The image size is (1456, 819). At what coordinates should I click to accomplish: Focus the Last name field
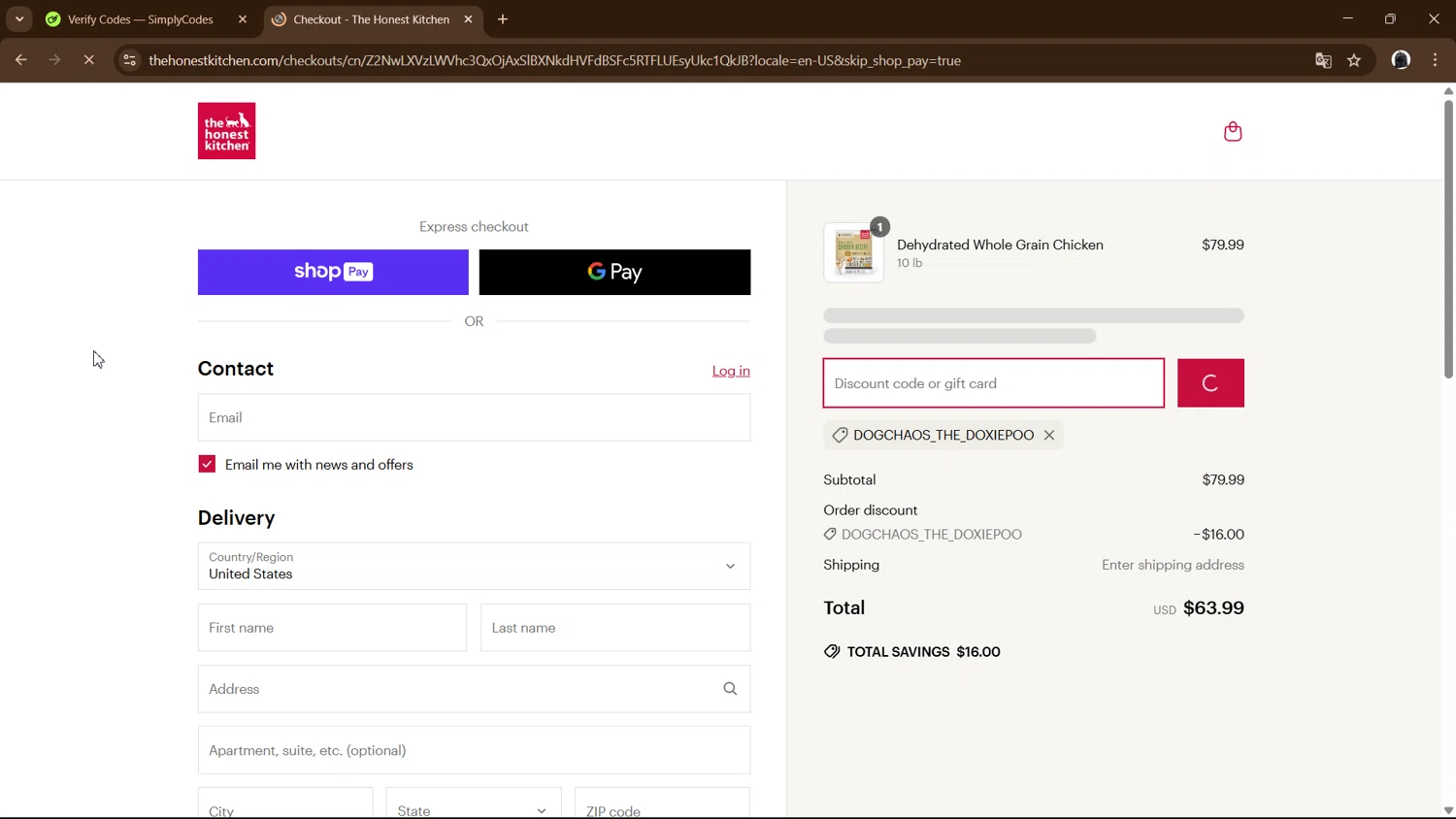[x=615, y=628]
